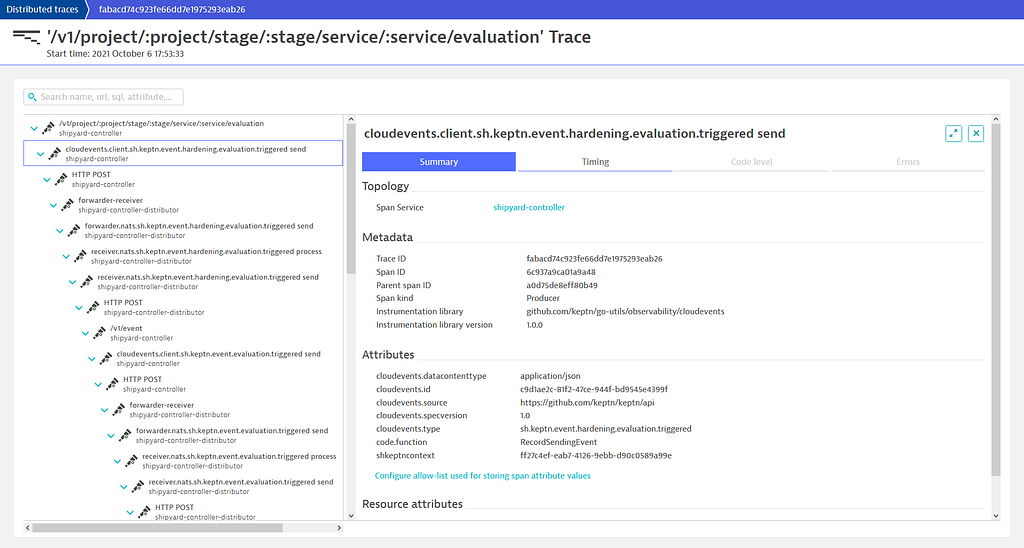Collapse cloudevents.client evaluation.triggered send node
Viewport: 1024px width, 548px height.
(91, 359)
